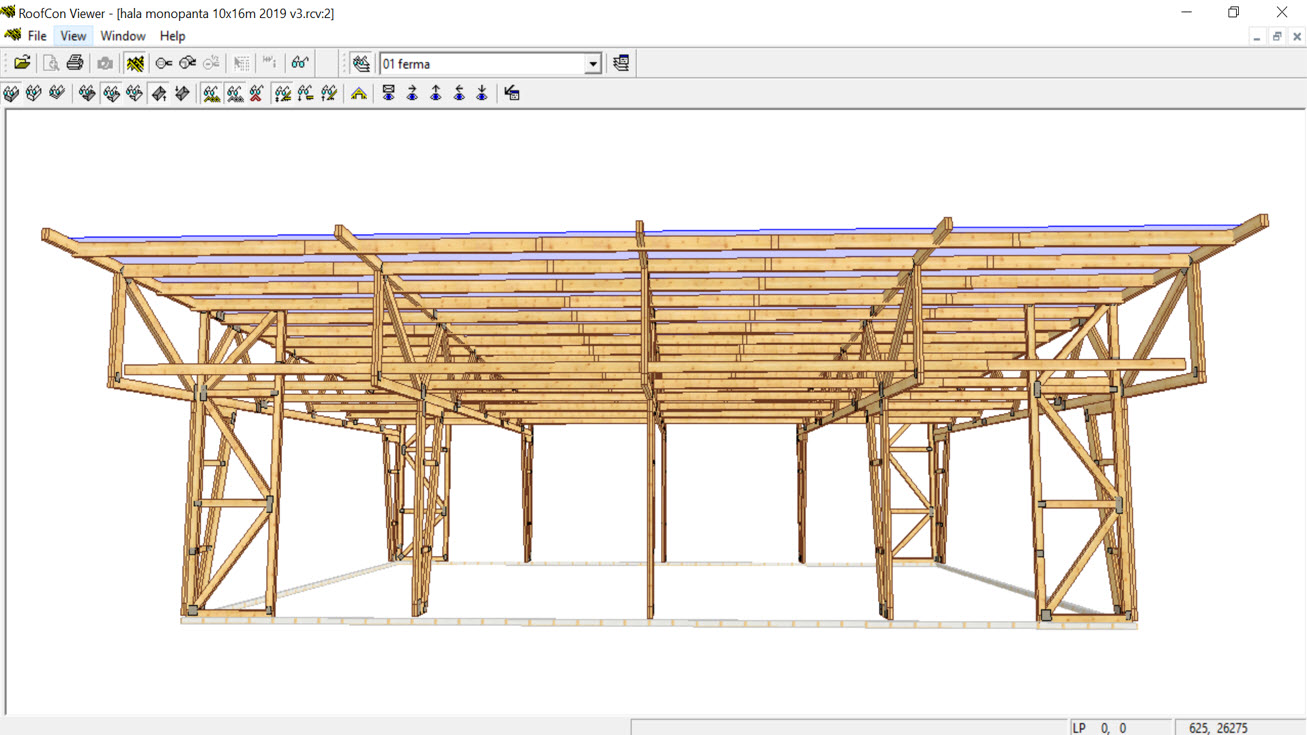Click the yellow roof house icon
This screenshot has height=735, width=1307.
pyautogui.click(x=358, y=93)
